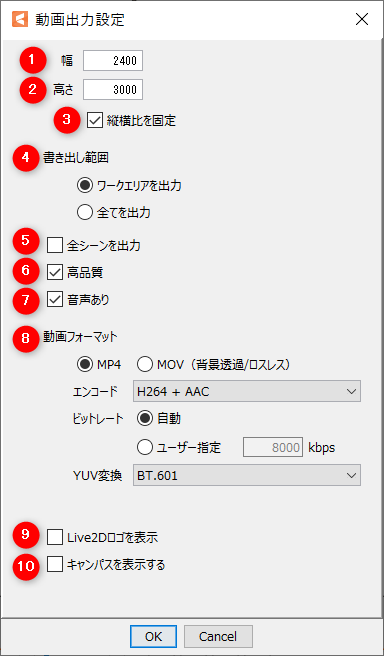Open the エンコード H264 + AAC dropdown
The image size is (384, 656).
tap(247, 392)
